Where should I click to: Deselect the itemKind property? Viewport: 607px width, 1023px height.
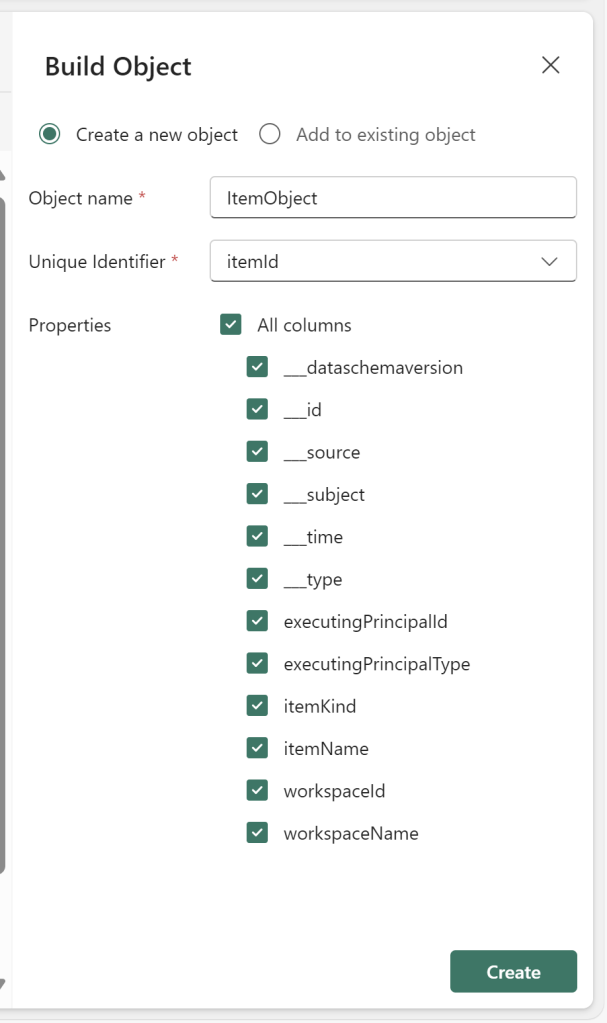(257, 706)
